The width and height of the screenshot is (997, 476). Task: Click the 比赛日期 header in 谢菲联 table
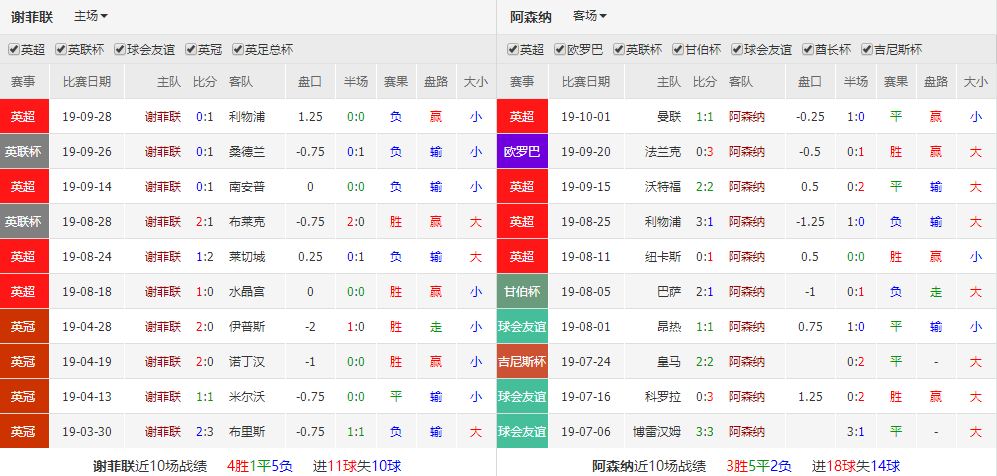click(86, 81)
